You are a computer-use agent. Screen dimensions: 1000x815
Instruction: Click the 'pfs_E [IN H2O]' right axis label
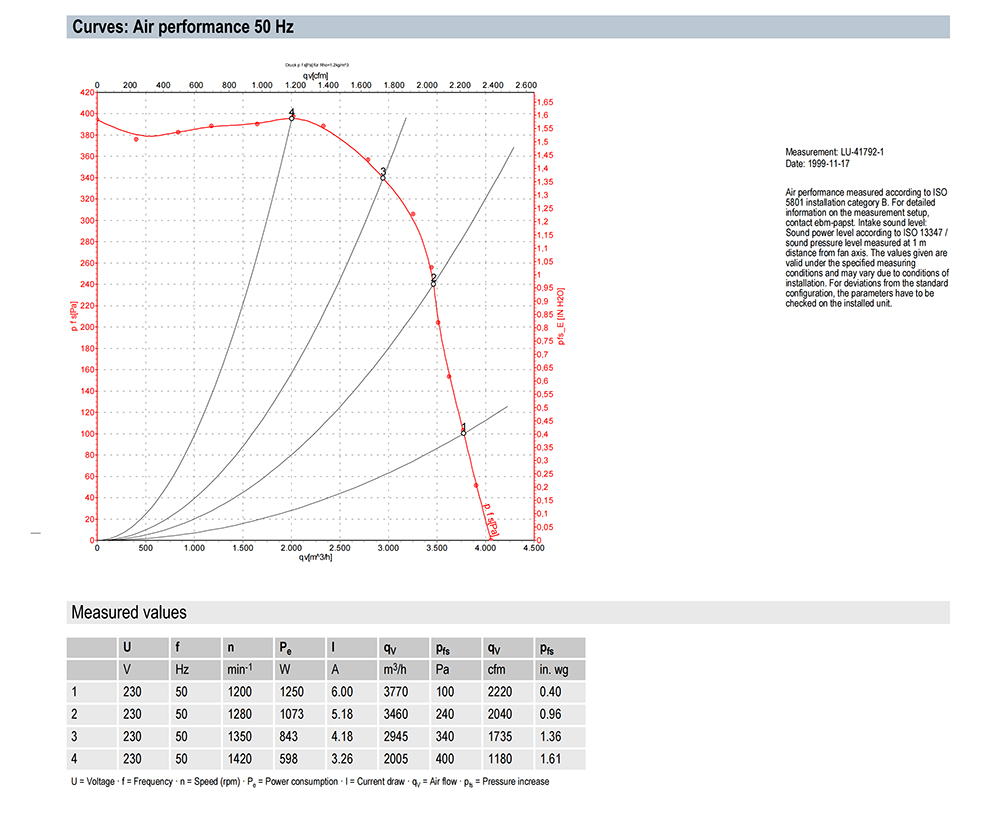point(561,316)
